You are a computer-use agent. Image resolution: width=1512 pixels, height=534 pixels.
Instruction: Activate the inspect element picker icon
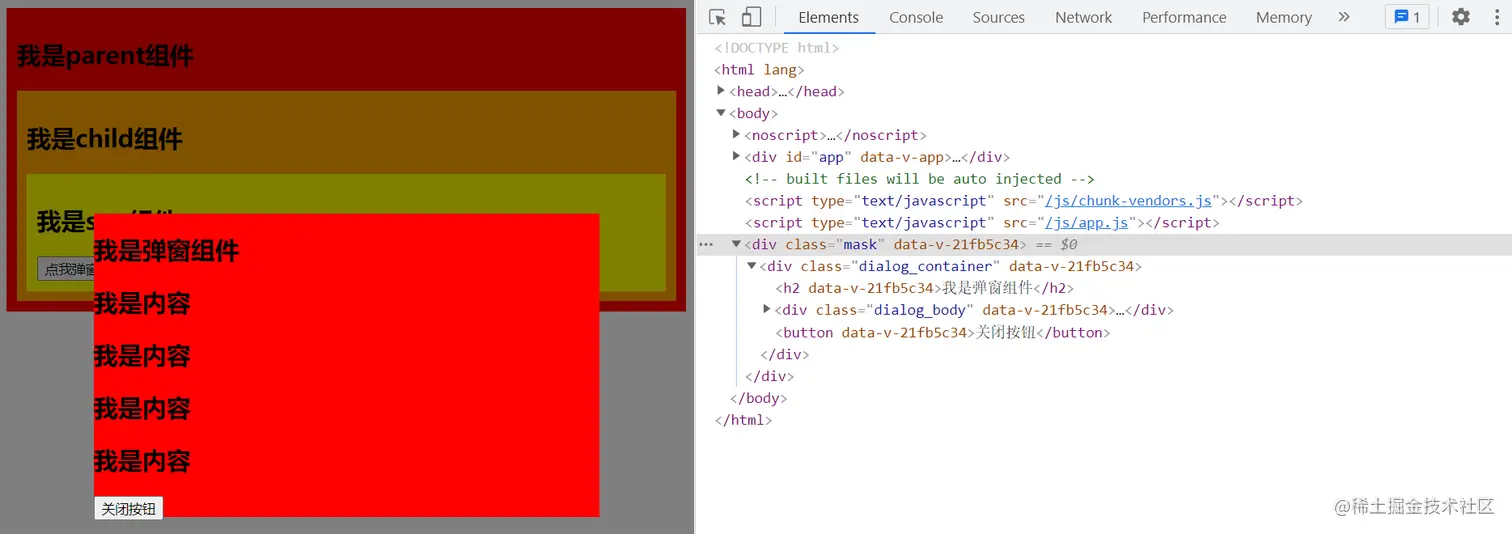[x=717, y=17]
